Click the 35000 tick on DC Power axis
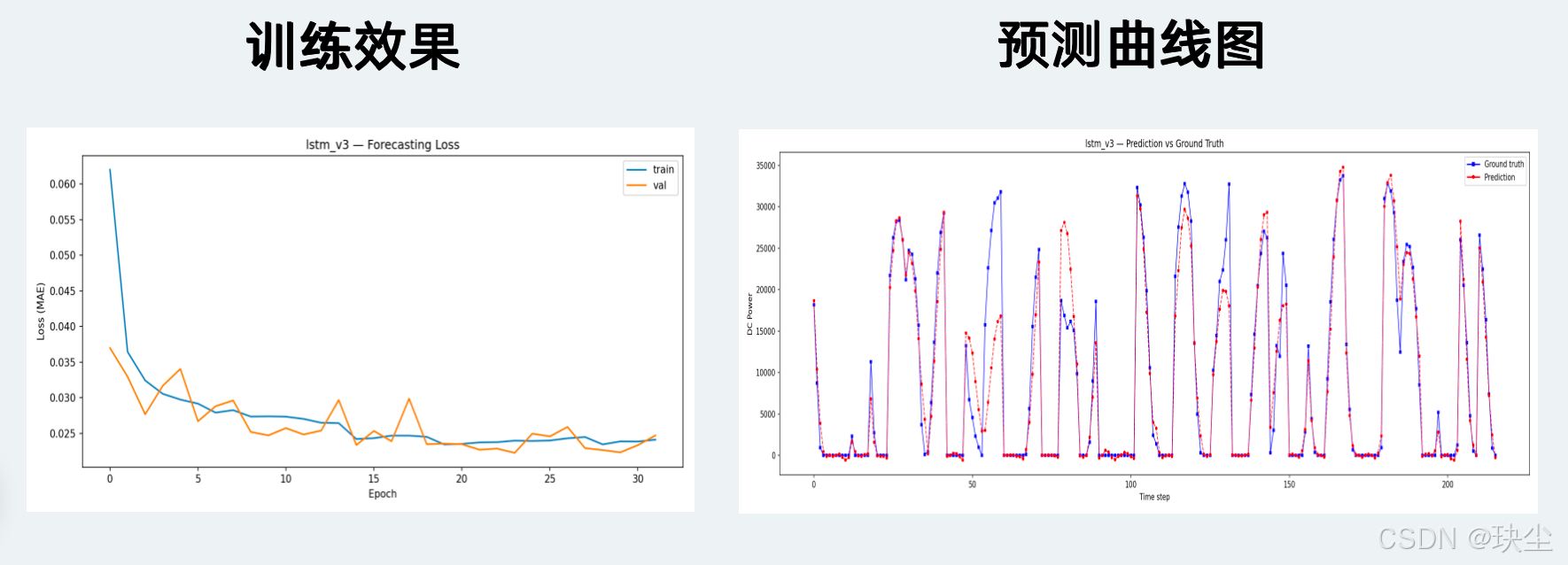 click(765, 166)
